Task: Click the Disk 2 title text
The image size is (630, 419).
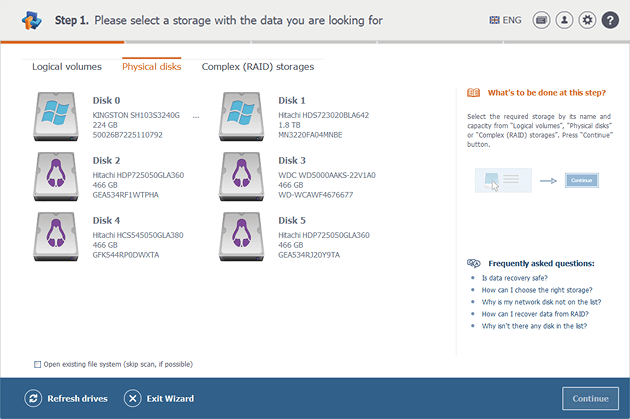Action: pyautogui.click(x=106, y=160)
